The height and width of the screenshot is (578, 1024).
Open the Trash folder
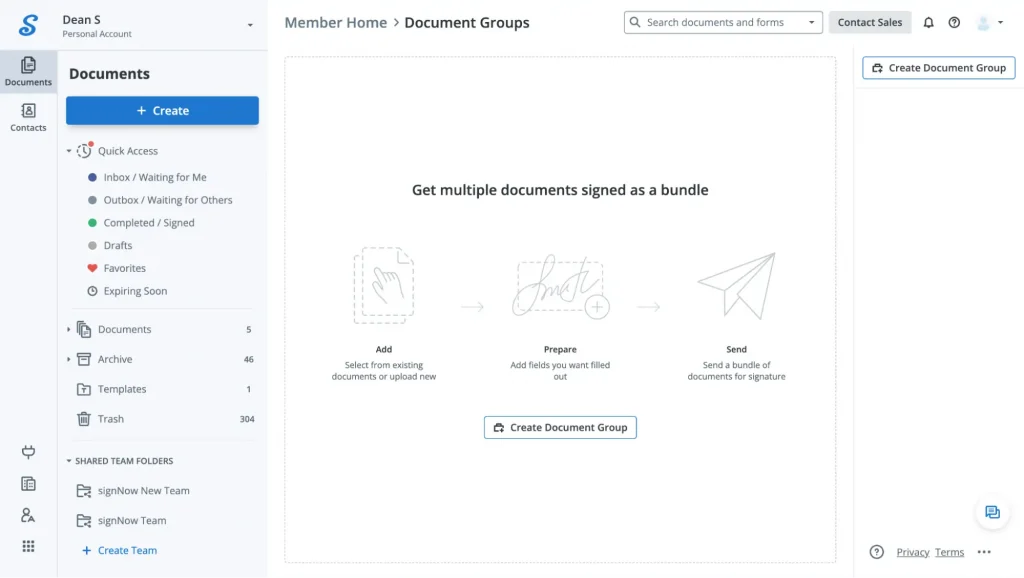pyautogui.click(x=111, y=419)
